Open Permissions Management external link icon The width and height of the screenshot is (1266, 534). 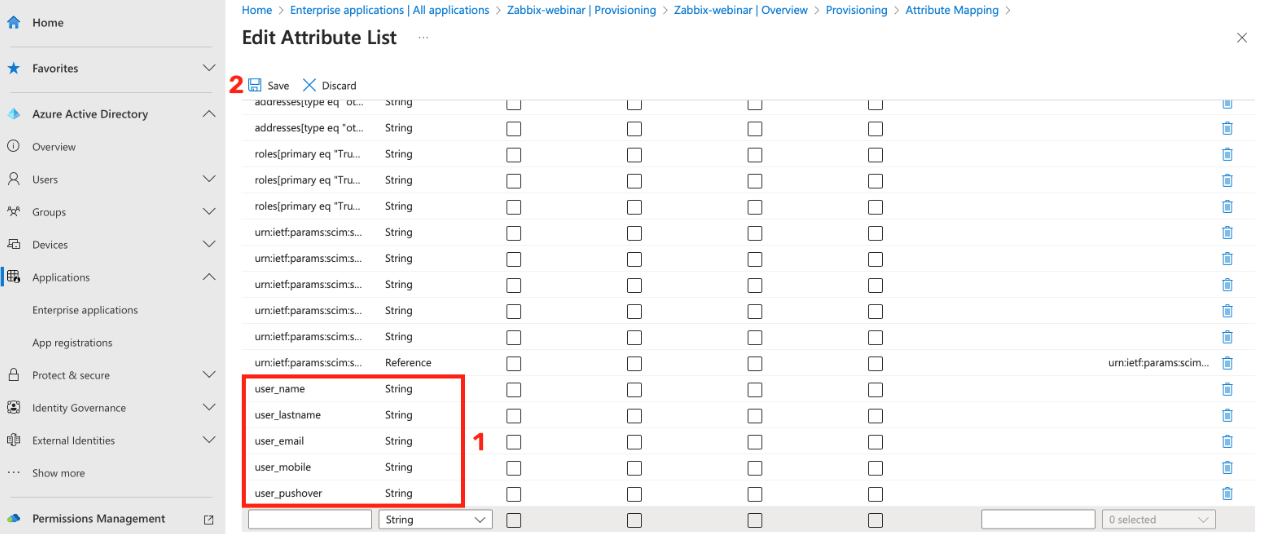tap(209, 519)
